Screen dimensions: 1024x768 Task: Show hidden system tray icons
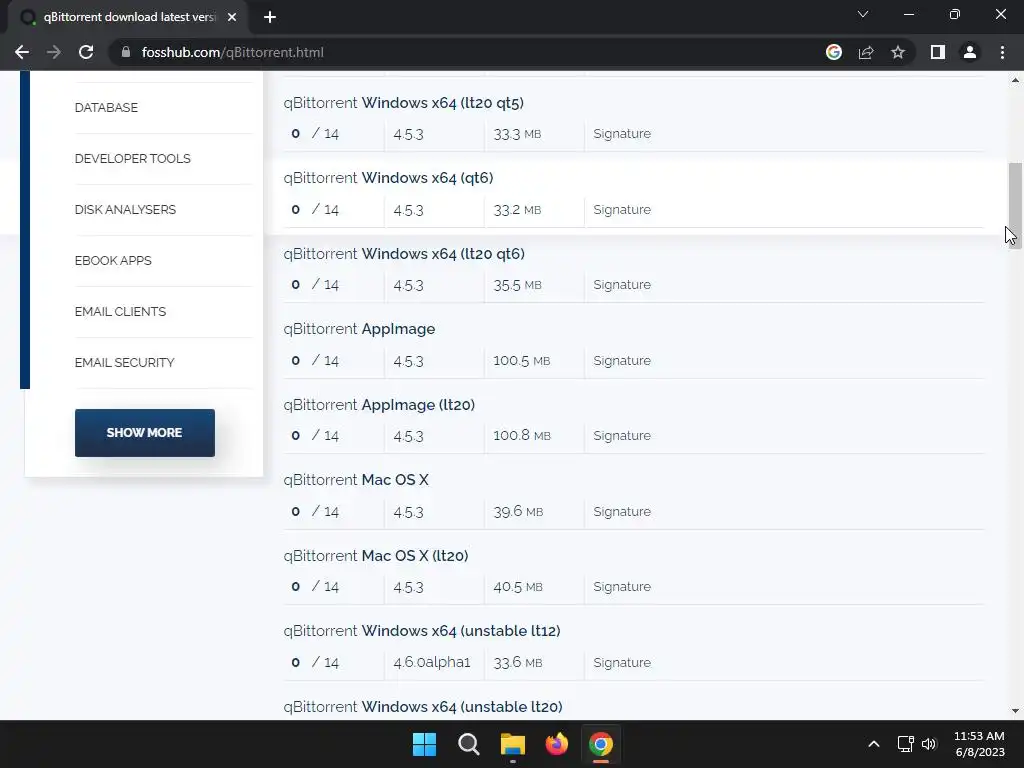[874, 744]
